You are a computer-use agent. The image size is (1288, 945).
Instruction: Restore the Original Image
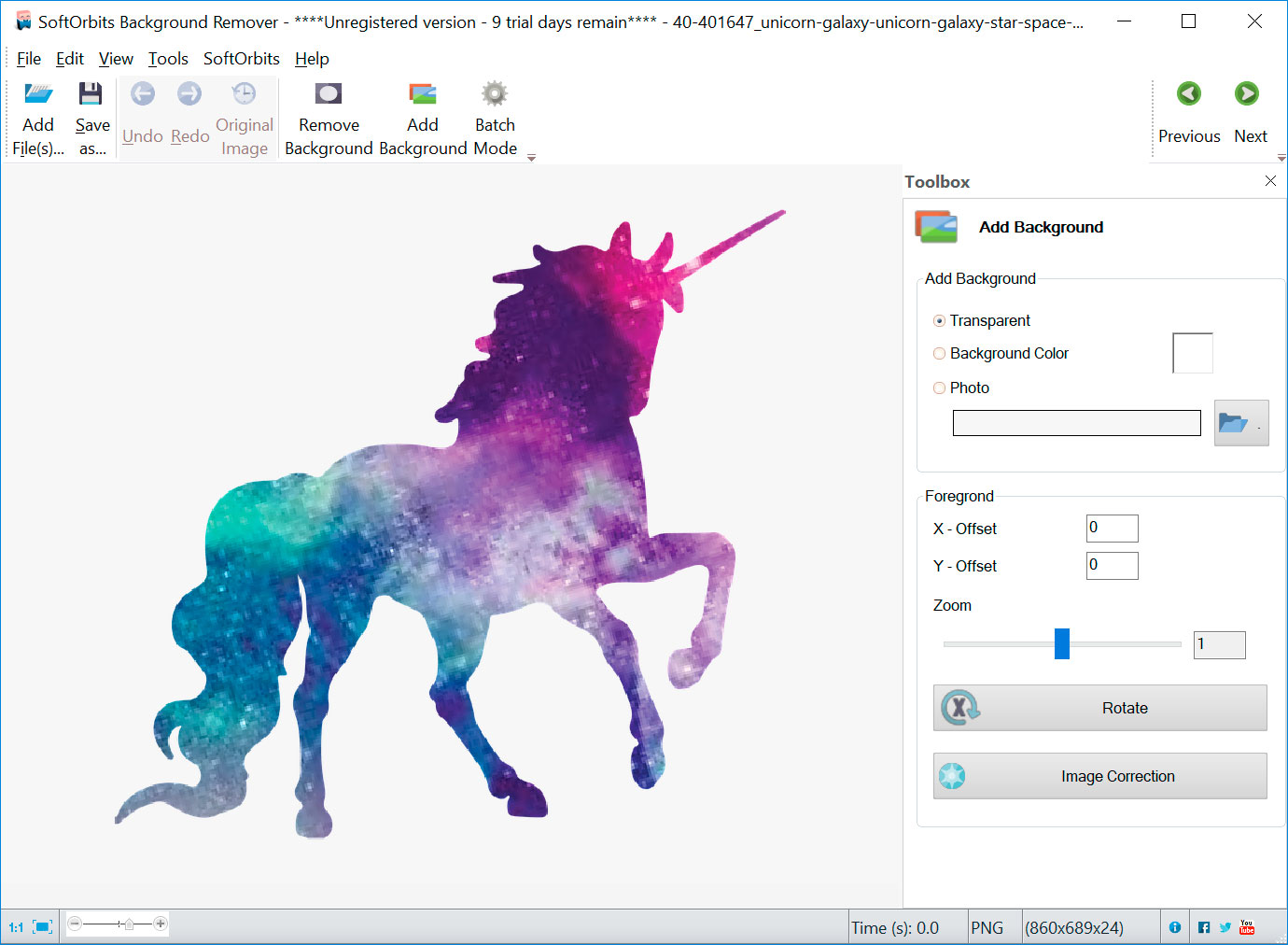tap(244, 114)
